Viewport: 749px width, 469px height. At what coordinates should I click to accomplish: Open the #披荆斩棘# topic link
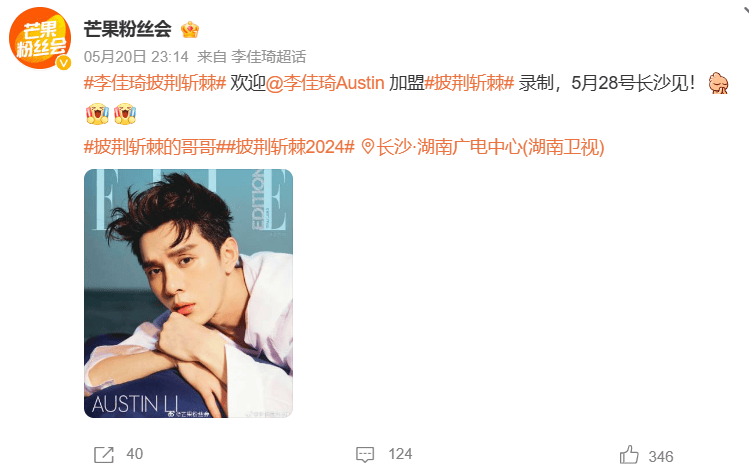pyautogui.click(x=469, y=83)
